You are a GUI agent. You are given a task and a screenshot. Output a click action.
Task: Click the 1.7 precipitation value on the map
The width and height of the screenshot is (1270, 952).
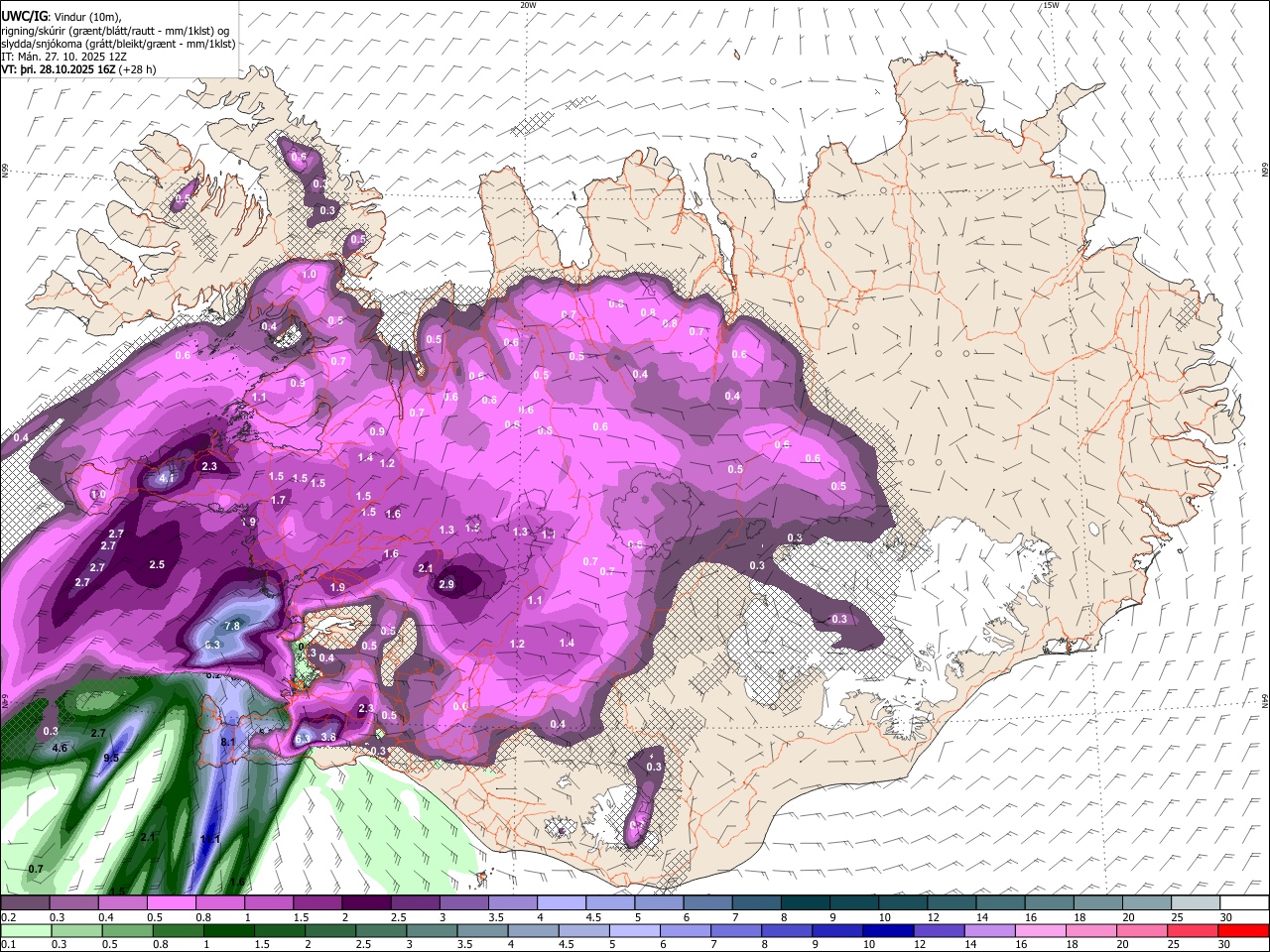click(279, 501)
